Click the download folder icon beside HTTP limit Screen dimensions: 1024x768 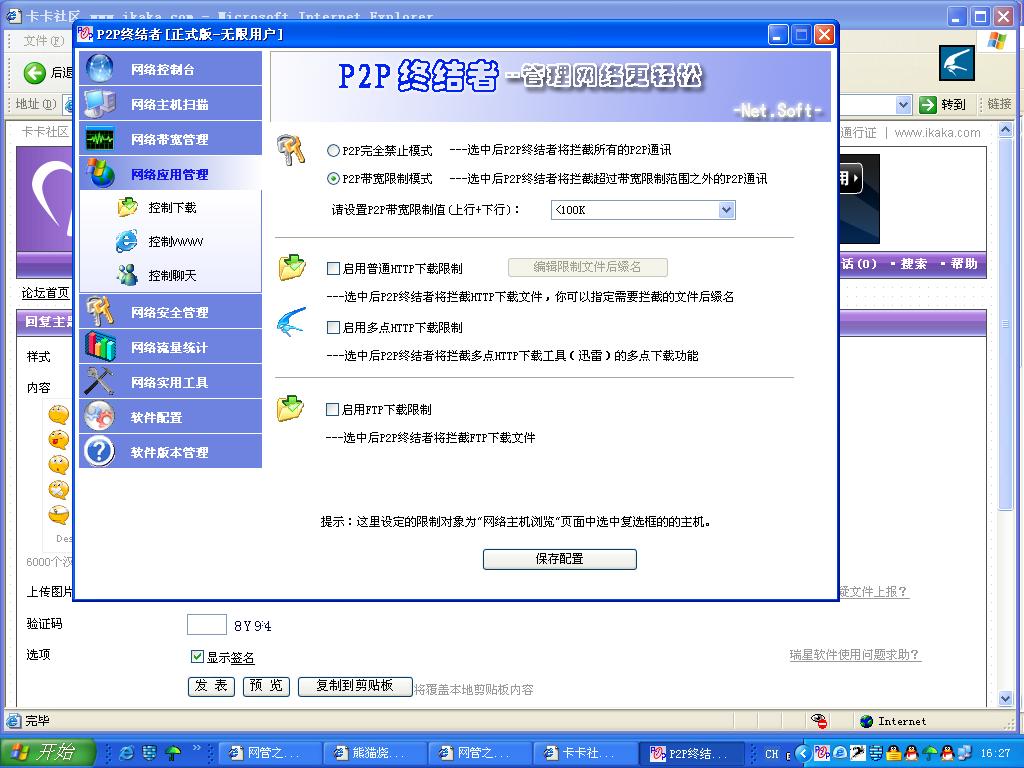point(291,268)
